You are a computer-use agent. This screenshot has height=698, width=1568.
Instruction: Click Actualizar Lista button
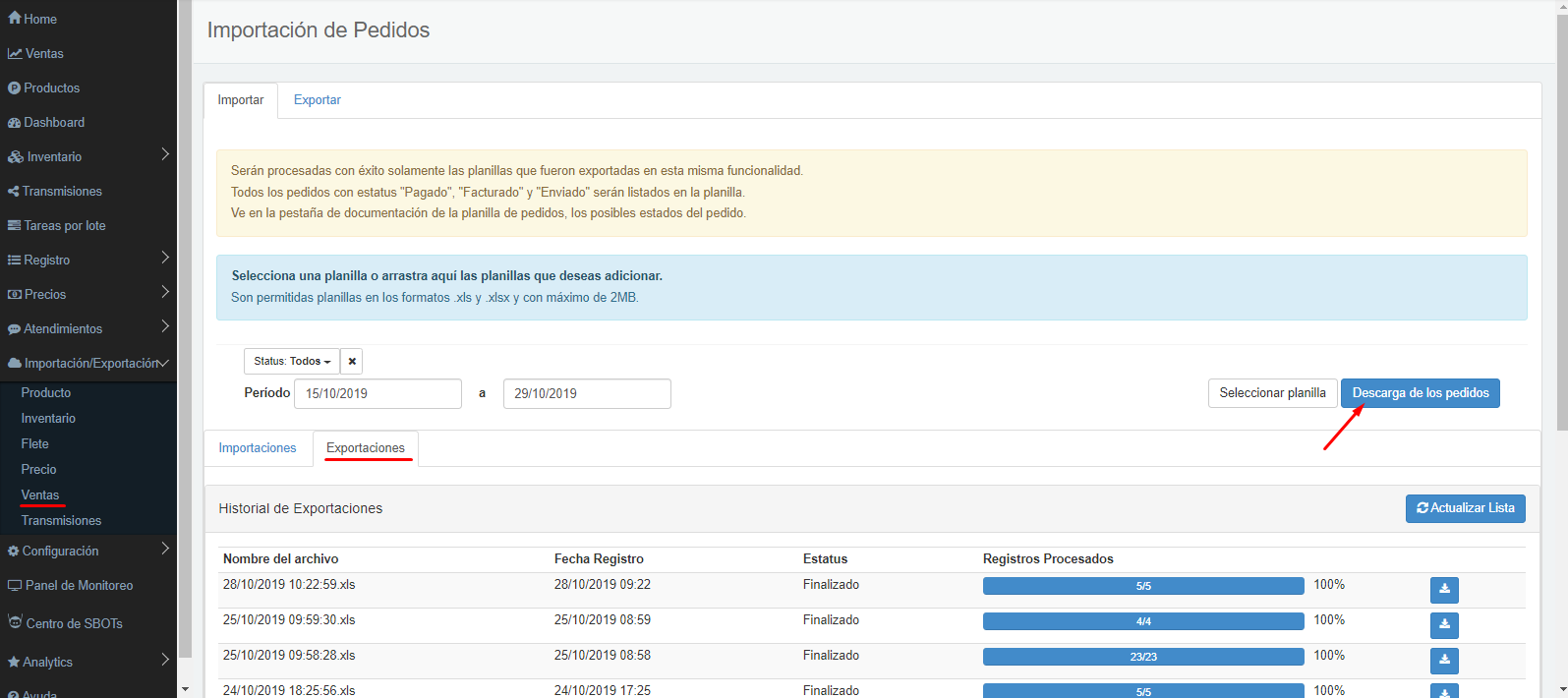[x=1466, y=508]
